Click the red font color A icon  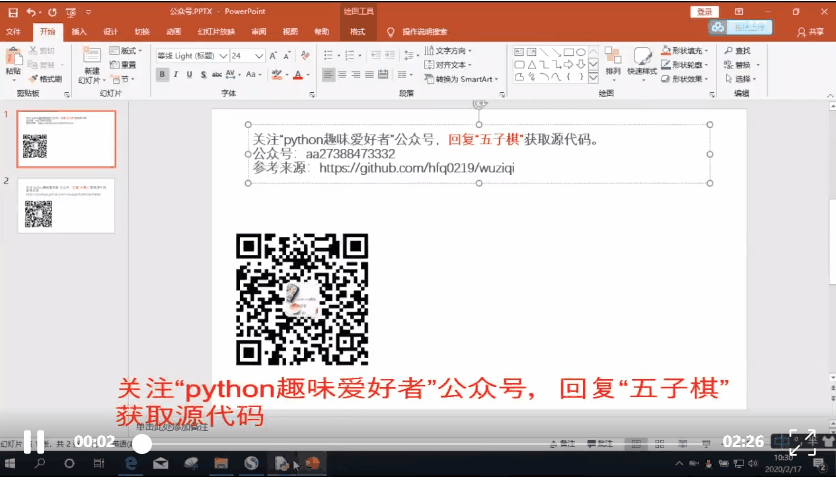pyautogui.click(x=298, y=75)
